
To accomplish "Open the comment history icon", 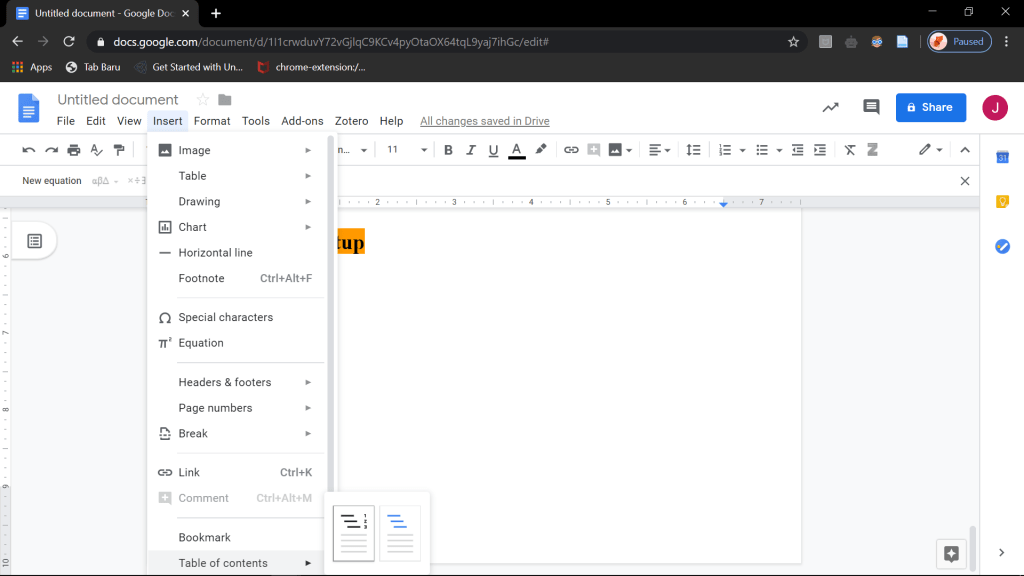I will click(x=871, y=107).
